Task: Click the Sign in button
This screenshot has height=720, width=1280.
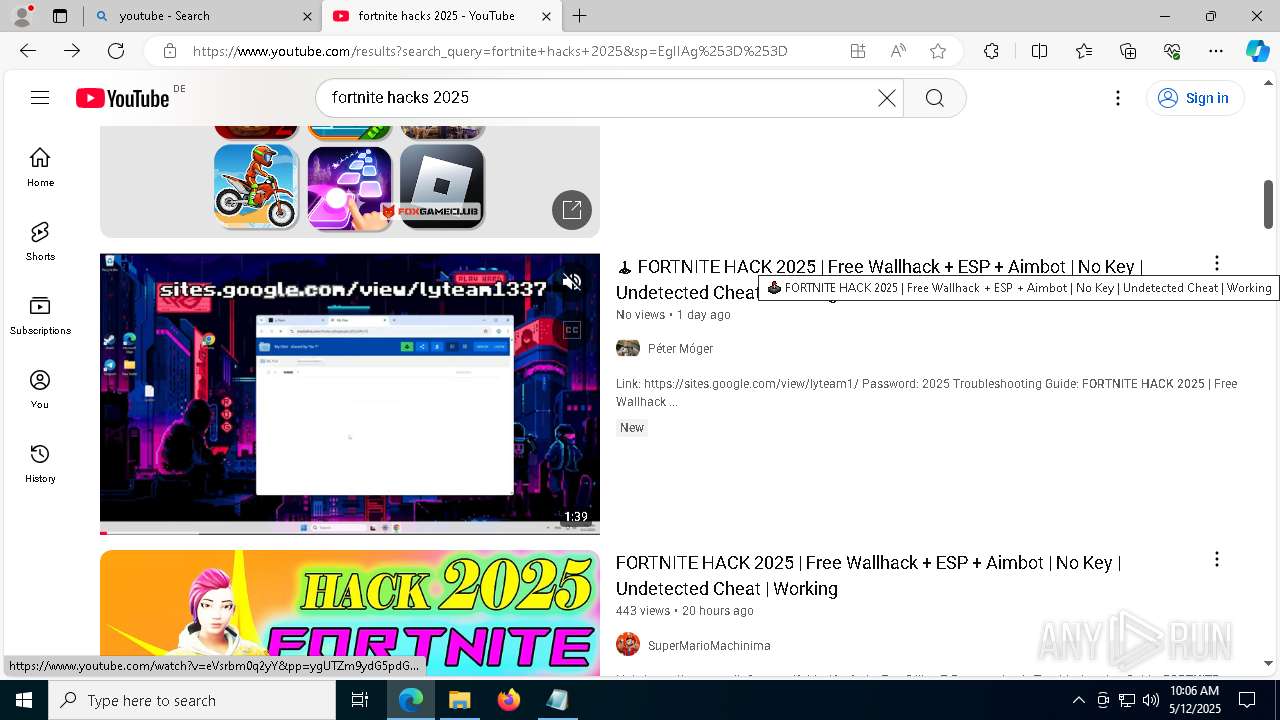Action: click(x=1194, y=98)
